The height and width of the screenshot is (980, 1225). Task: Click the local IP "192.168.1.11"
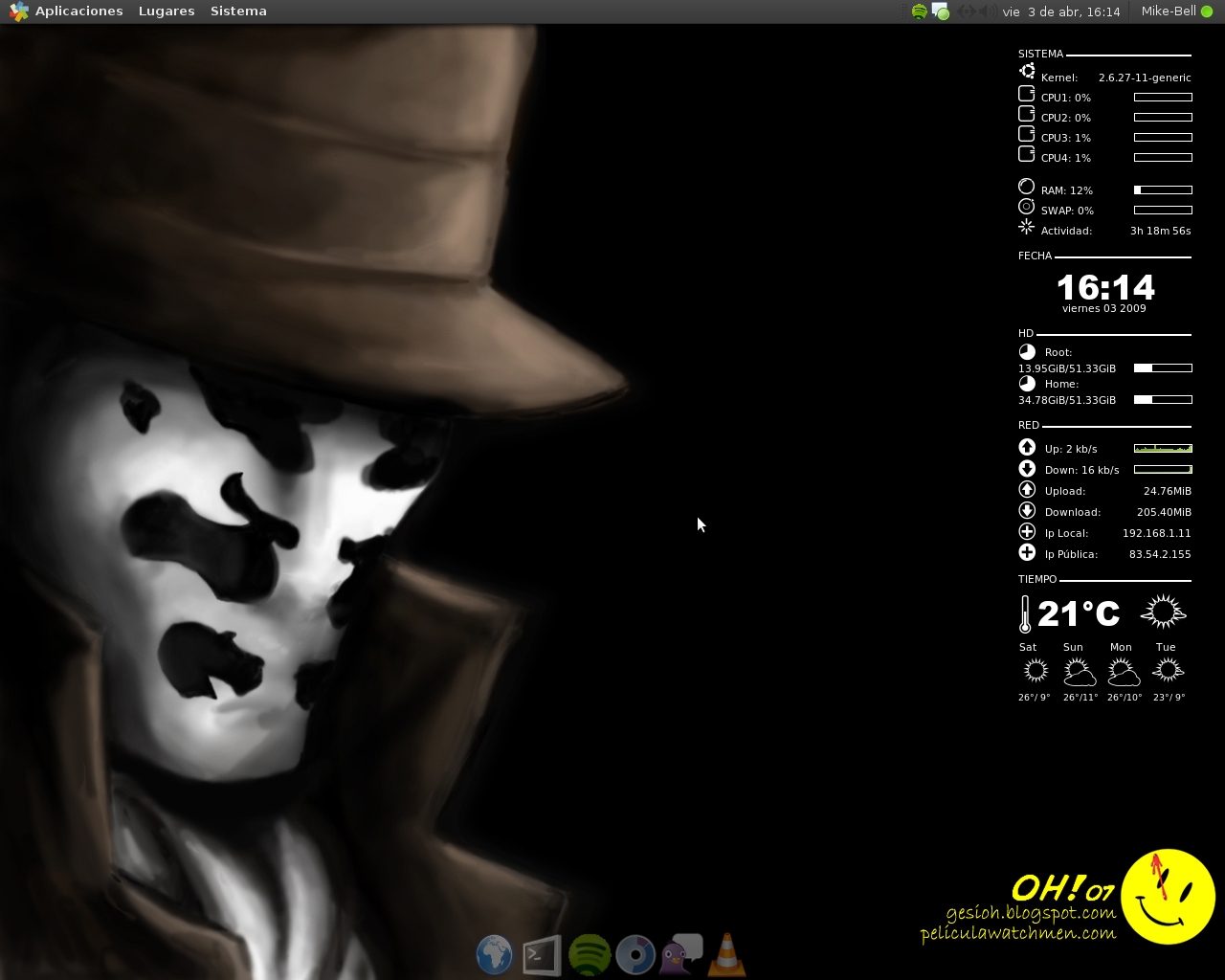click(1156, 533)
